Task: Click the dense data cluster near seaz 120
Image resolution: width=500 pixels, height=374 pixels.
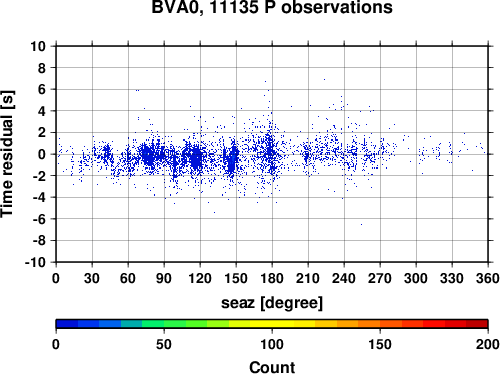Action: point(197,158)
